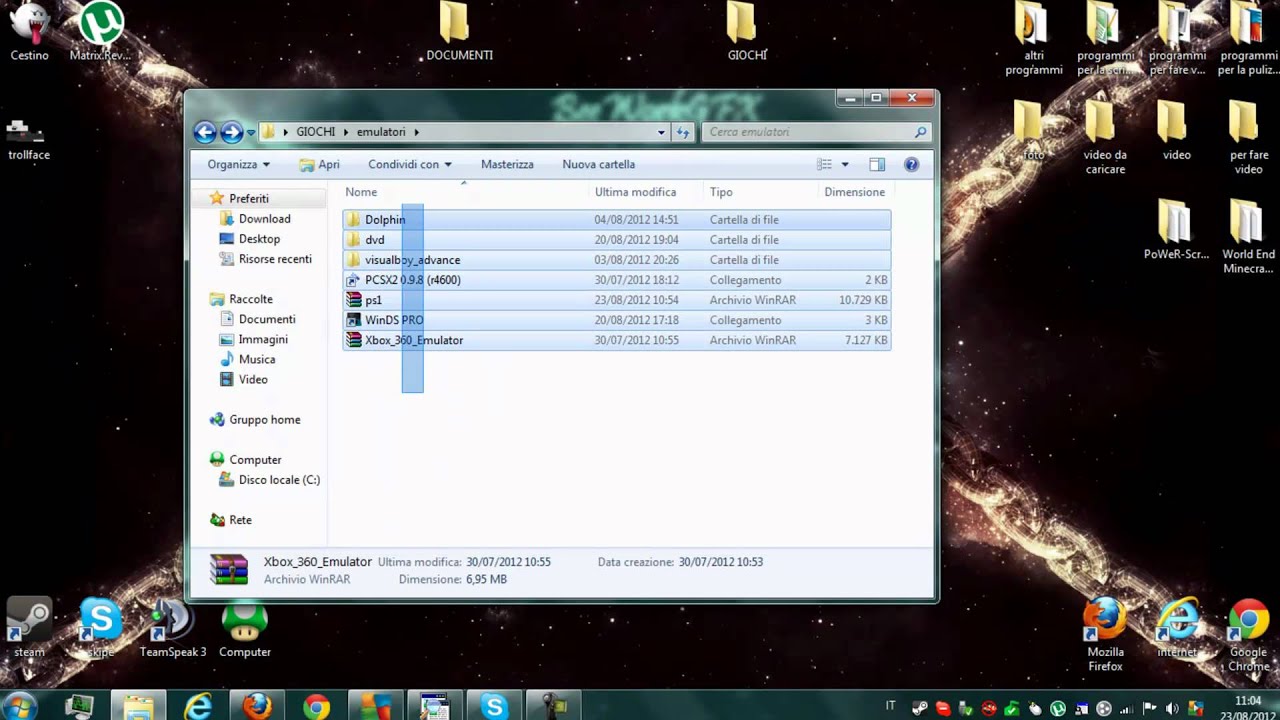1280x720 pixels.
Task: Change the view with the view icon
Action: pos(825,164)
